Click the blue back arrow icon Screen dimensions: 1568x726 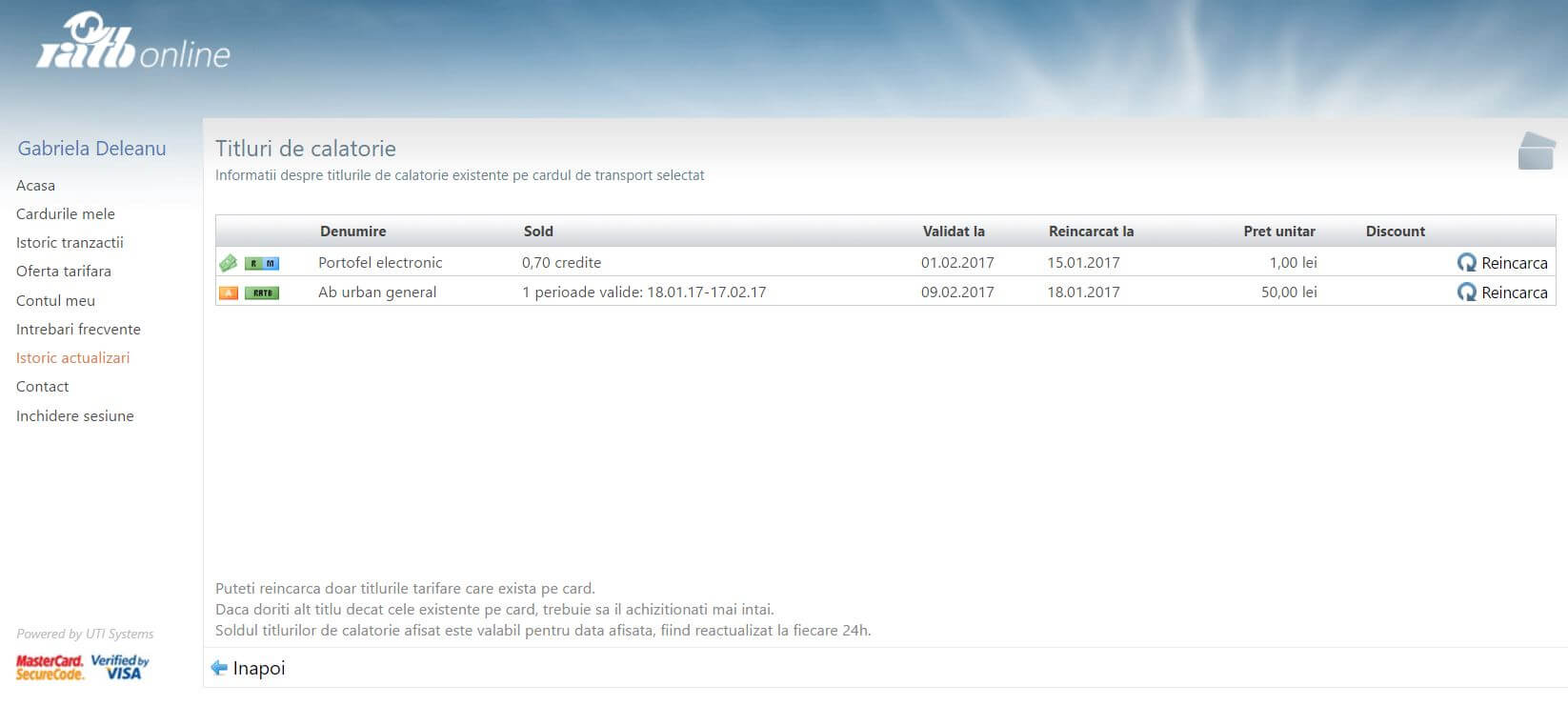[x=219, y=668]
